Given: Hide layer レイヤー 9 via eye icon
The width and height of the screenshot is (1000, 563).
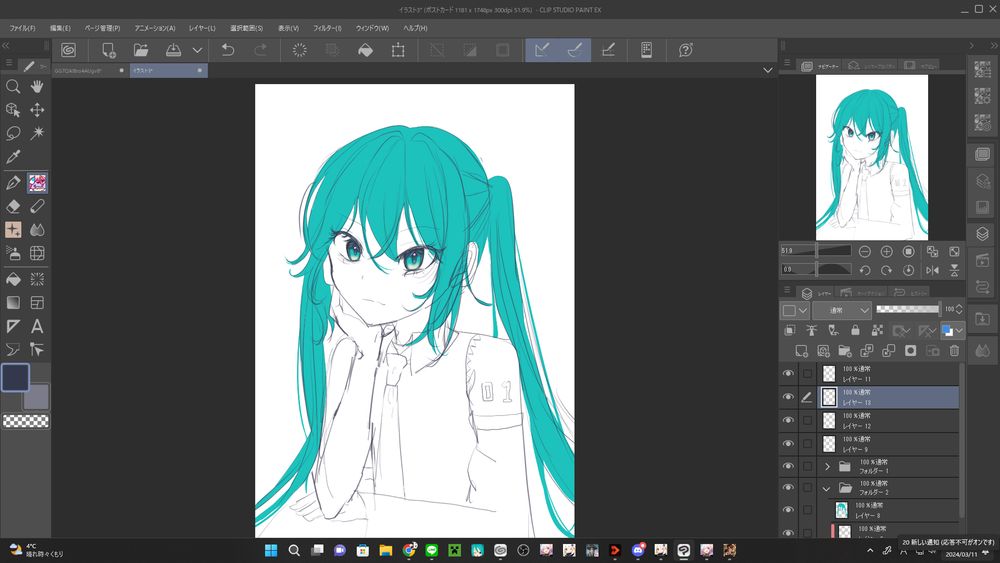Looking at the screenshot, I should pos(788,444).
